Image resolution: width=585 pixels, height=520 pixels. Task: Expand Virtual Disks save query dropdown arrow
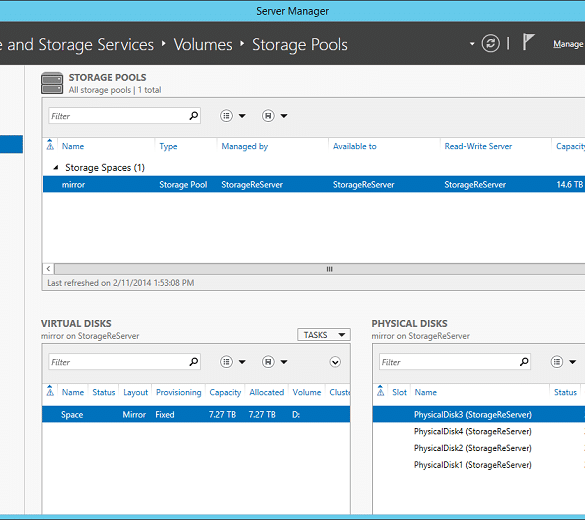click(x=284, y=362)
